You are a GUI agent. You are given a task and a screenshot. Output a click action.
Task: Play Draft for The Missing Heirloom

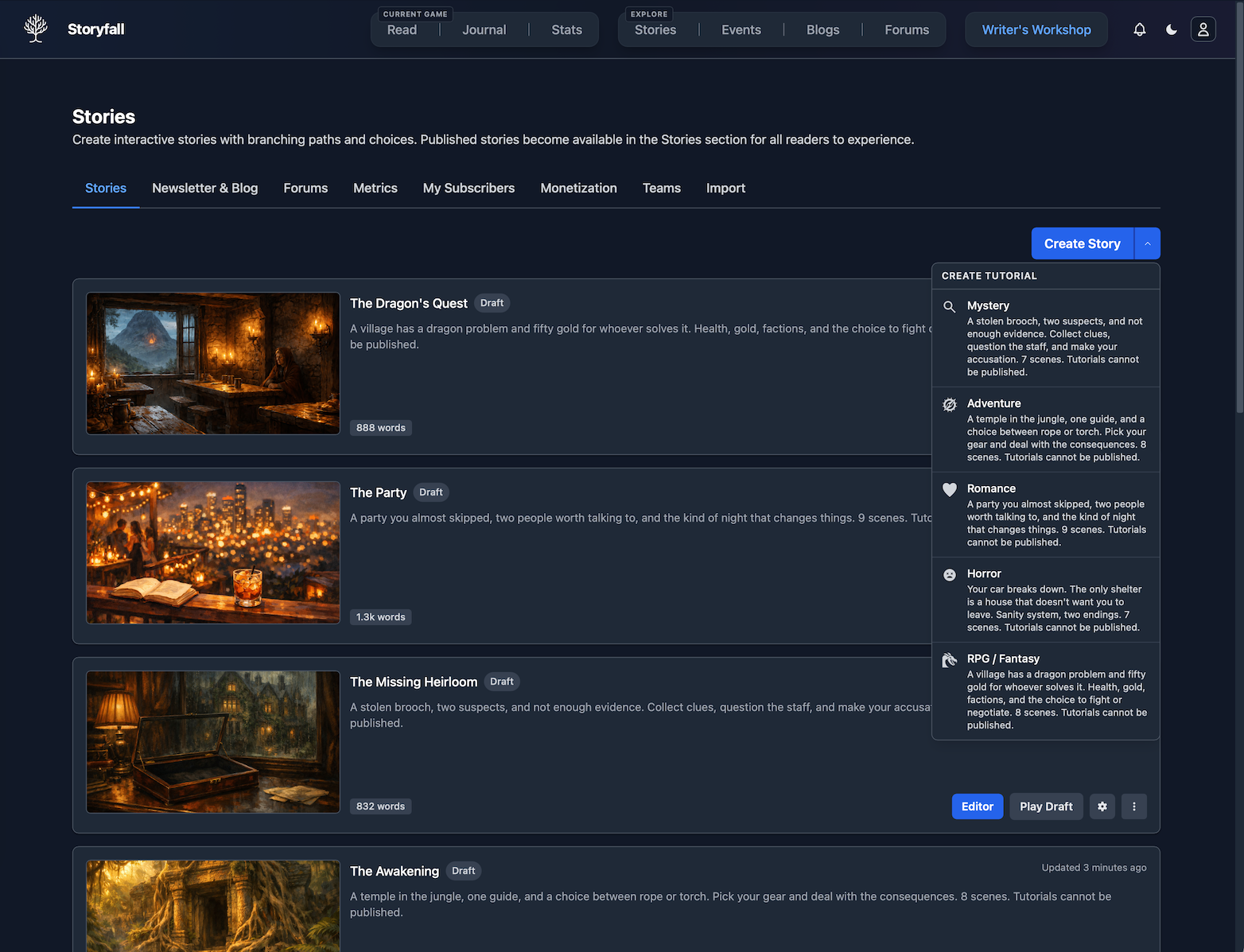click(1046, 806)
